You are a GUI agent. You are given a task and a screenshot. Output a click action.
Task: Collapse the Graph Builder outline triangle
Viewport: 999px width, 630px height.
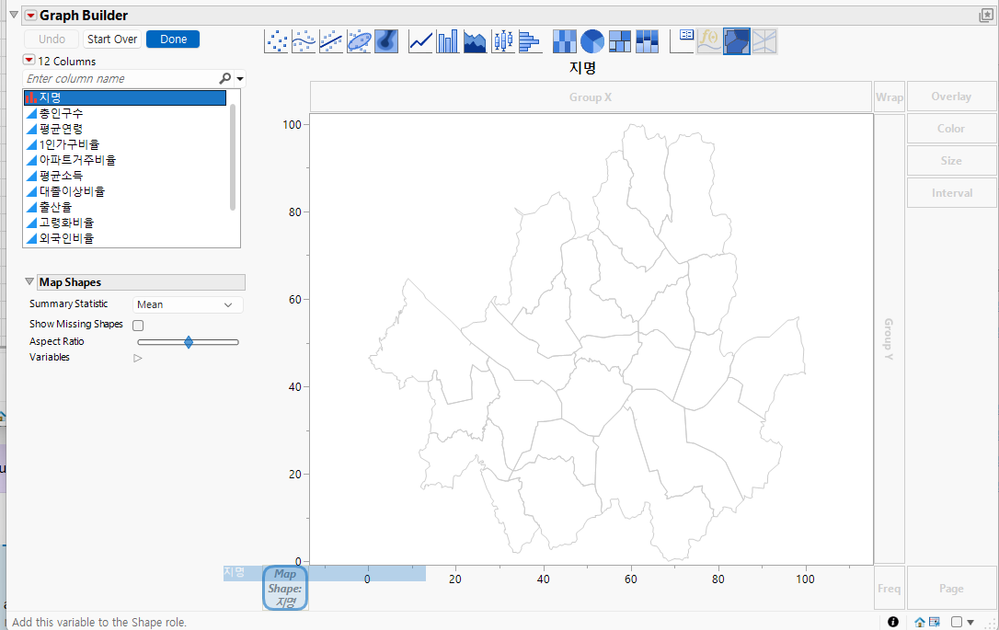tap(13, 14)
